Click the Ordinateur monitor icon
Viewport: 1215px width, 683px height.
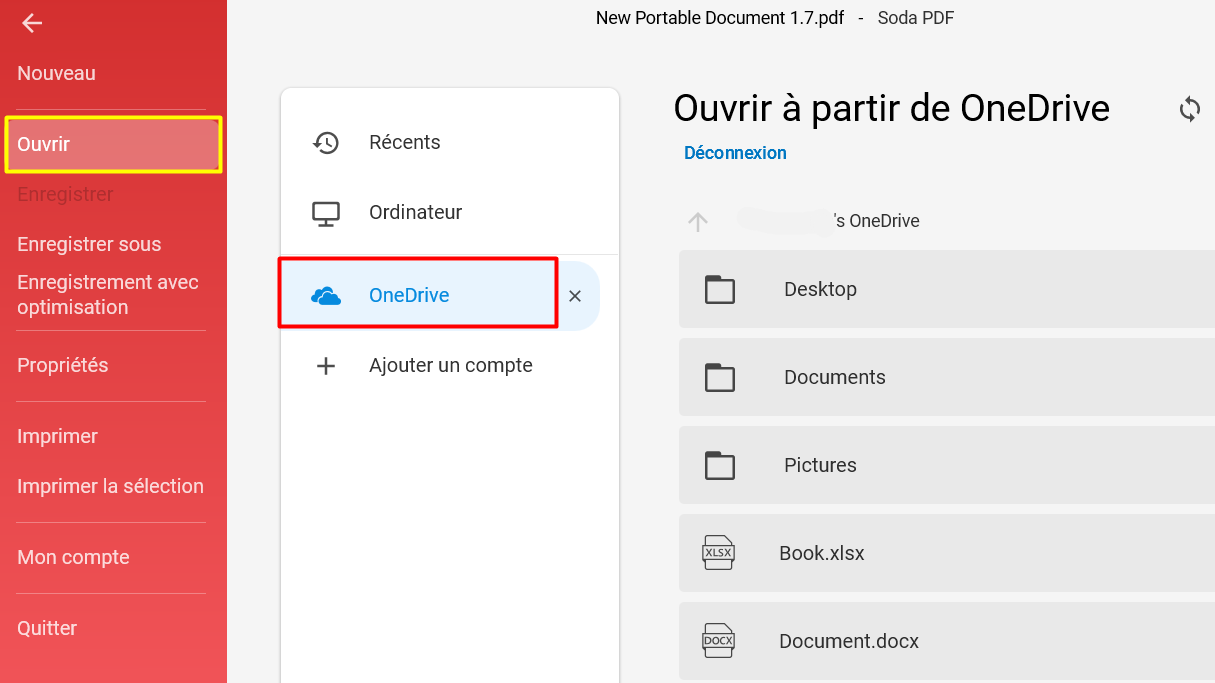tap(326, 213)
